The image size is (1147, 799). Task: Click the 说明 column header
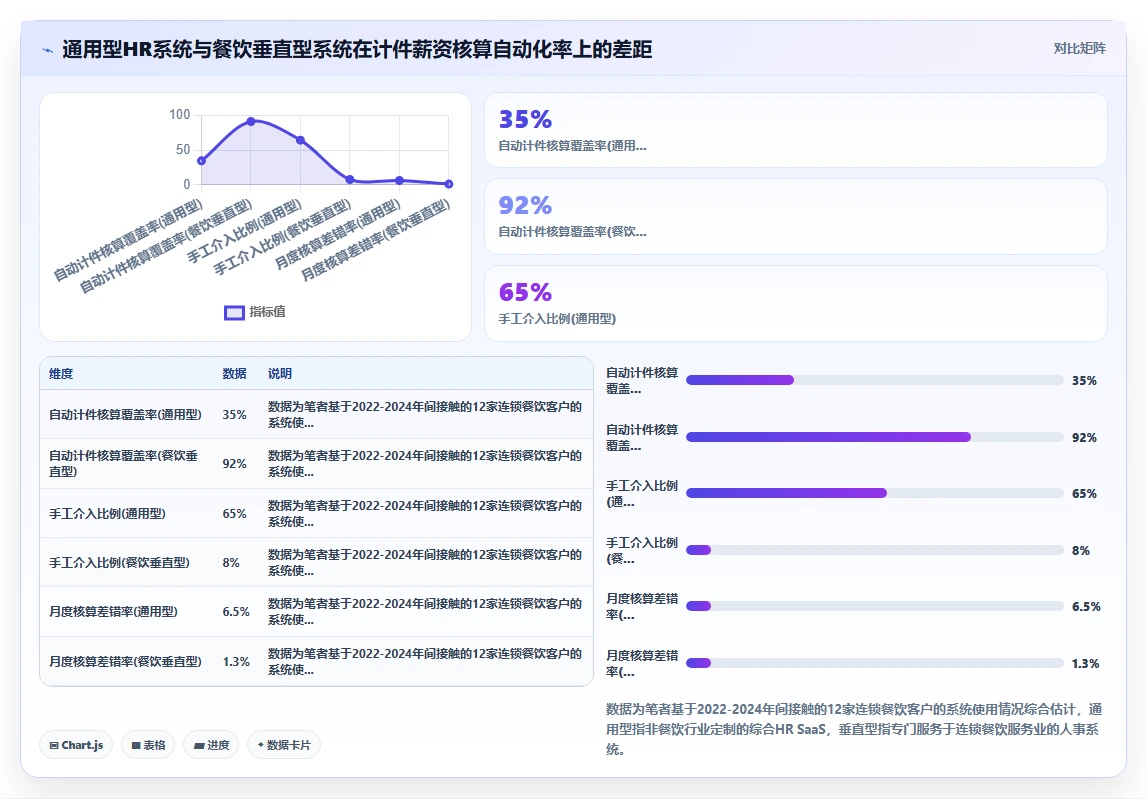[279, 373]
